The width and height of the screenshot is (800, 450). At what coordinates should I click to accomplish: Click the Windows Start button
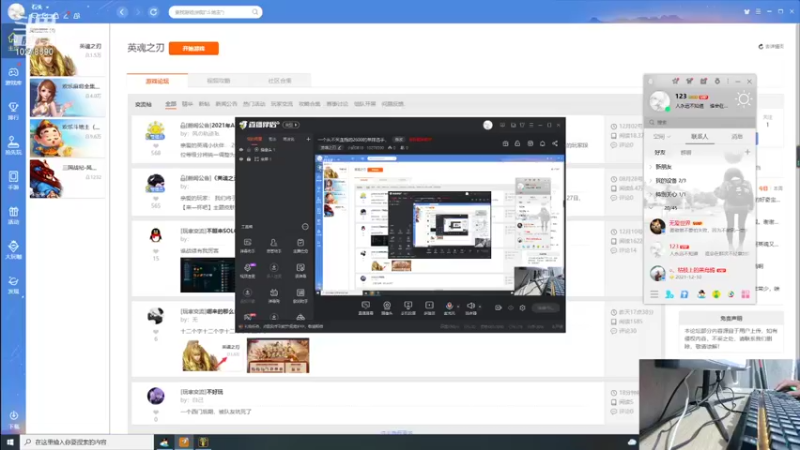click(x=10, y=442)
